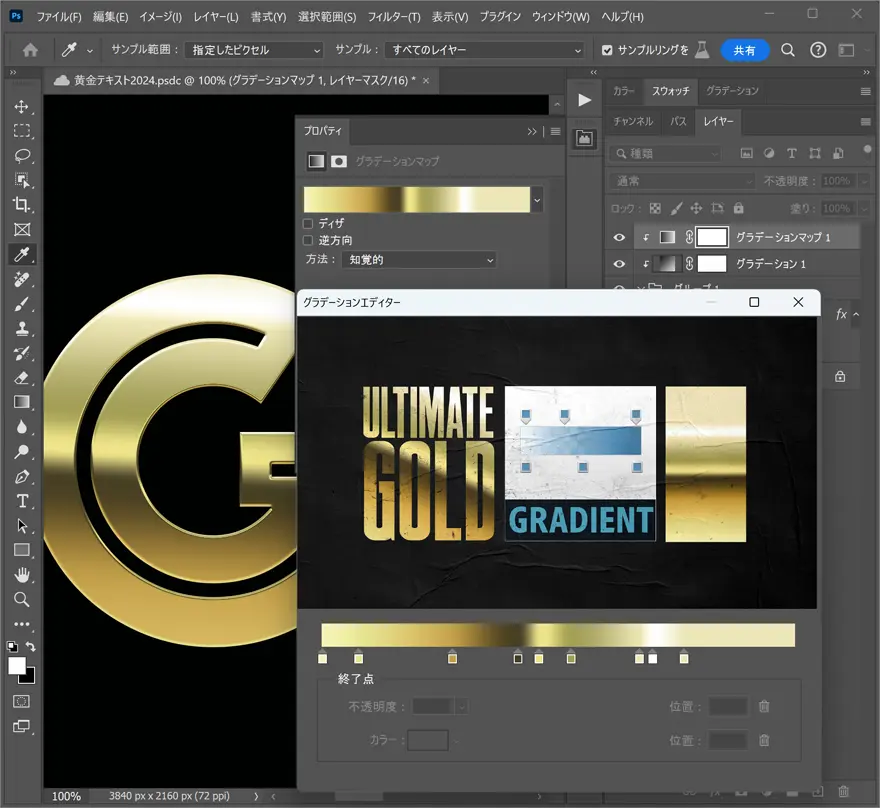880x808 pixels.
Task: Switch to the パス tab
Action: [x=678, y=121]
